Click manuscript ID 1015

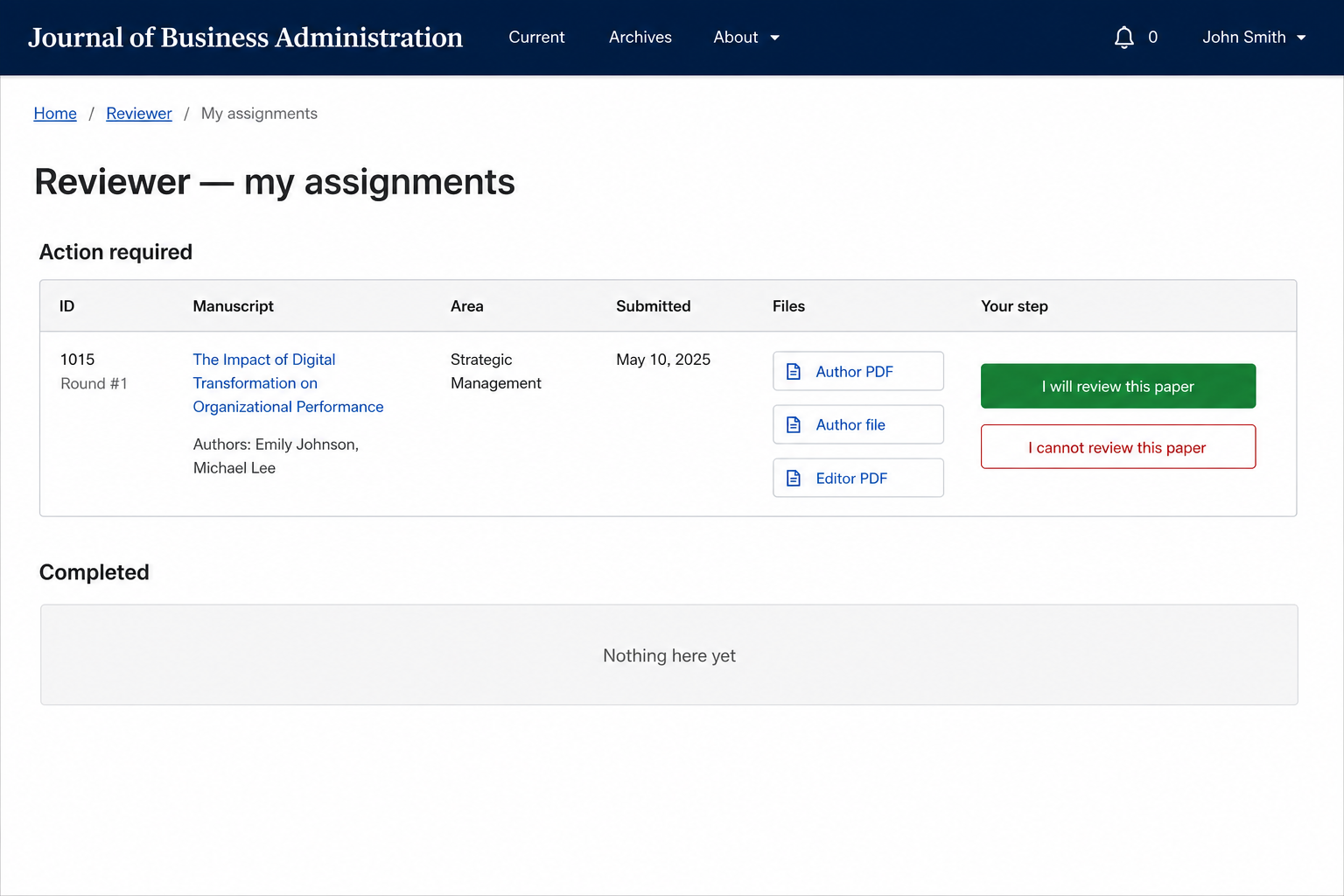(78, 360)
